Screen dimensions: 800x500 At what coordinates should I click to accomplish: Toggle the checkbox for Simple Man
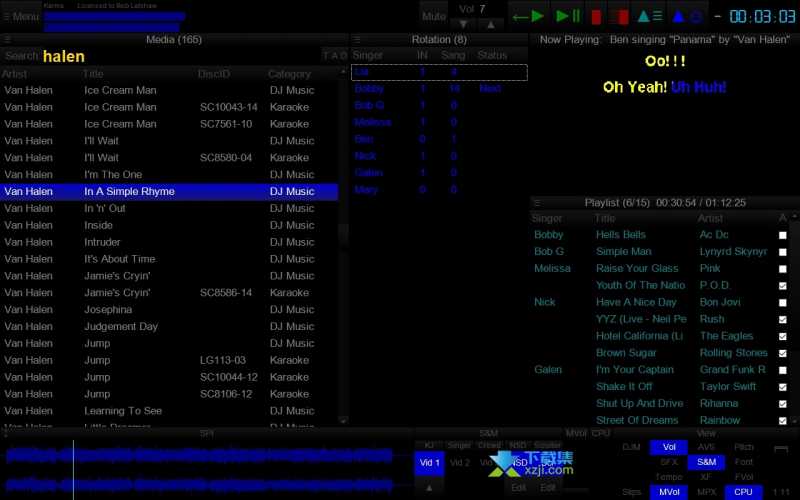tap(783, 252)
